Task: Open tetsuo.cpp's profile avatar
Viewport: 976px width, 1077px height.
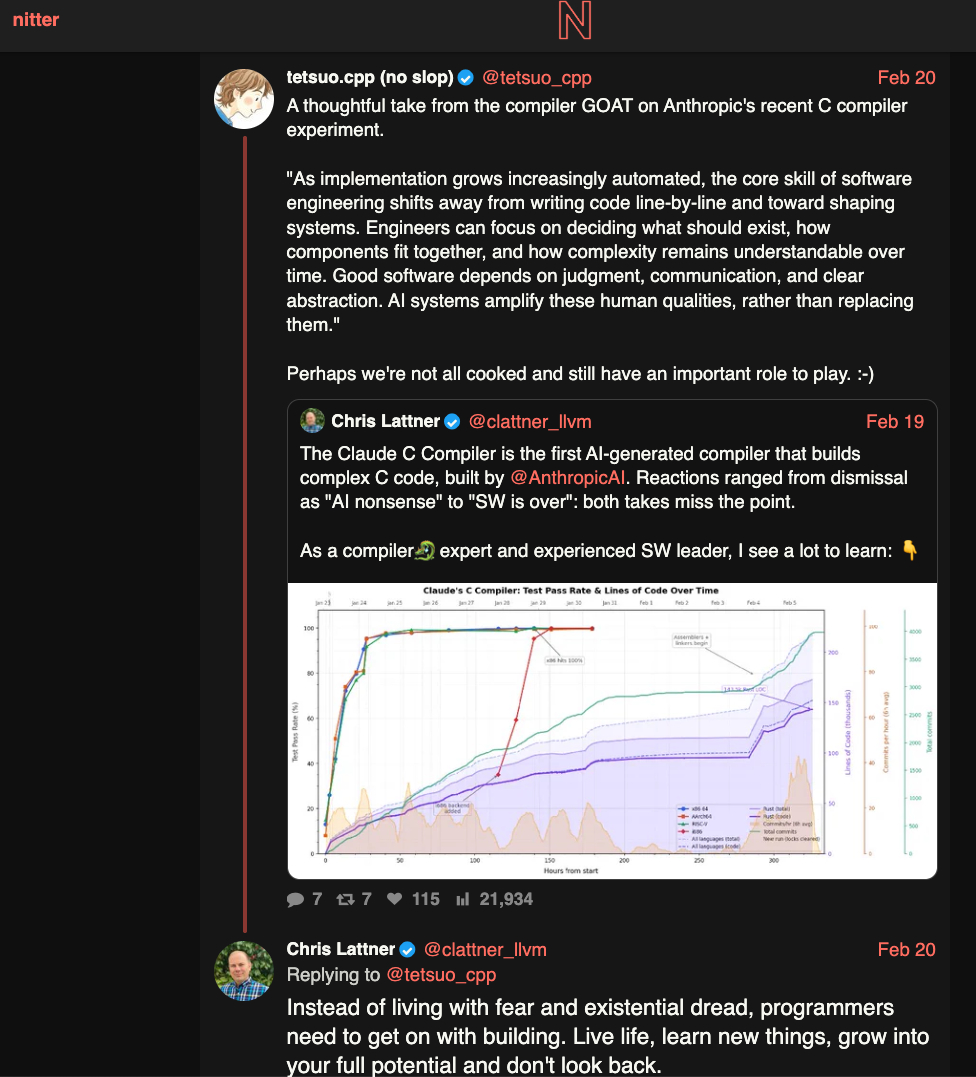Action: pyautogui.click(x=244, y=99)
